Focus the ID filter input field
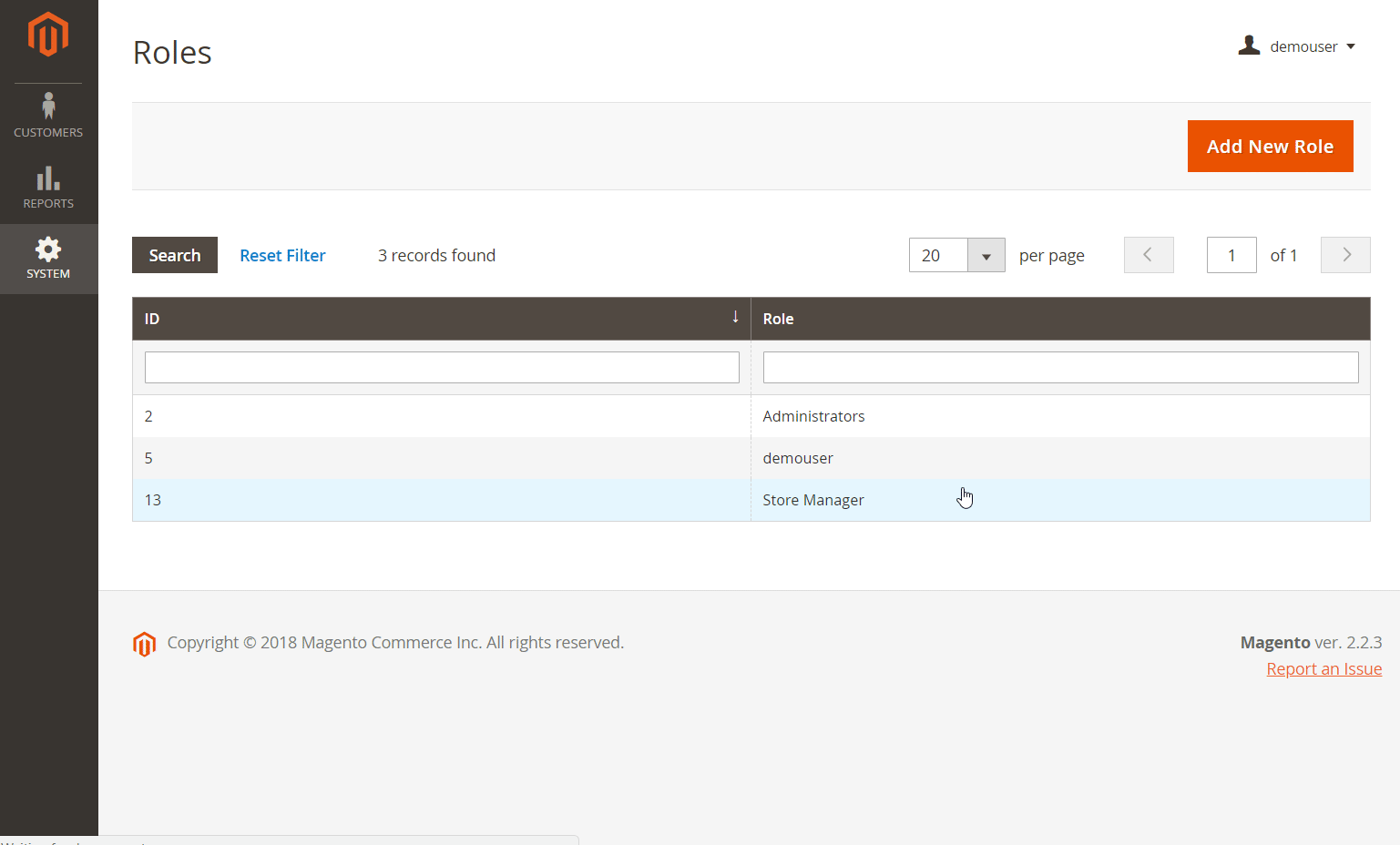This screenshot has height=845, width=1400. coord(442,368)
